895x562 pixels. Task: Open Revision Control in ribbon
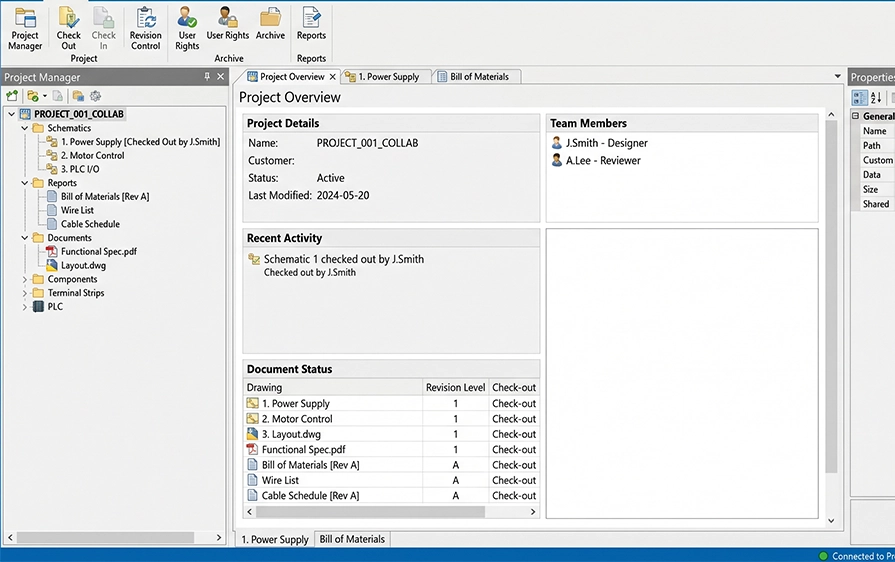point(146,30)
